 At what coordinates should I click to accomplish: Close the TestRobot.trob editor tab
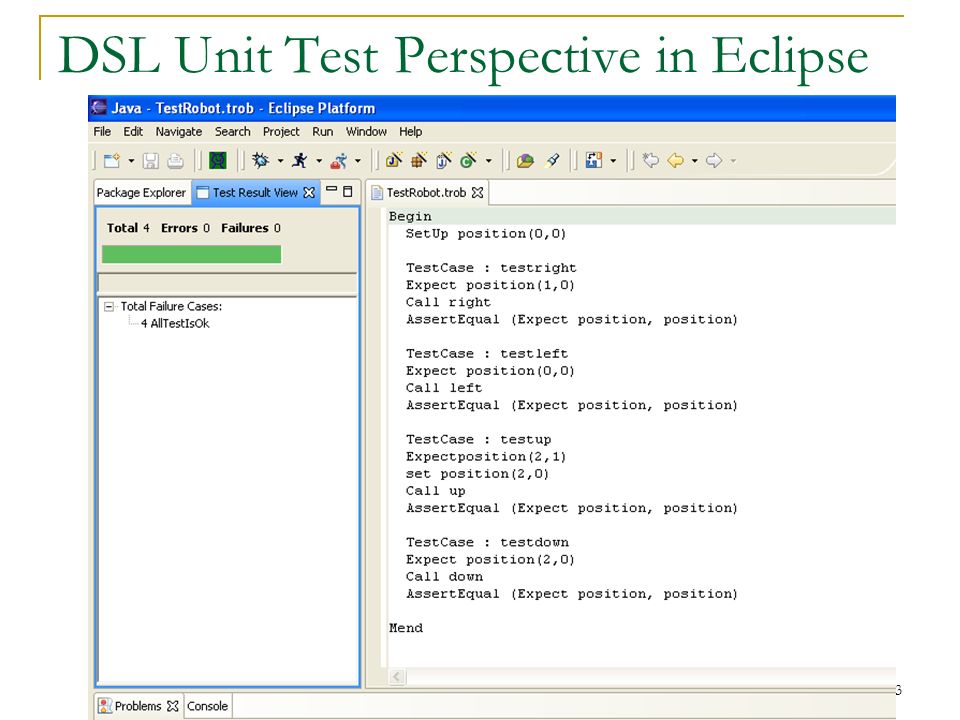(x=478, y=192)
